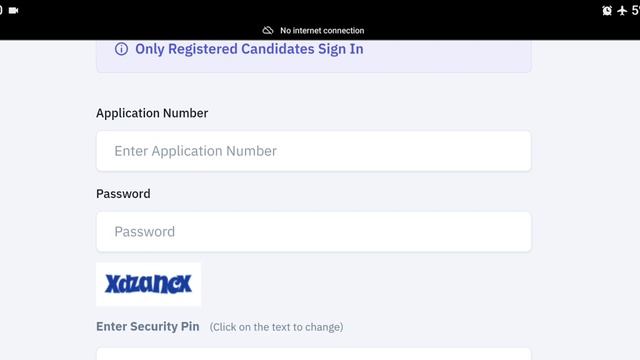Tap the video camera recording icon
The height and width of the screenshot is (360, 640).
pos(13,11)
